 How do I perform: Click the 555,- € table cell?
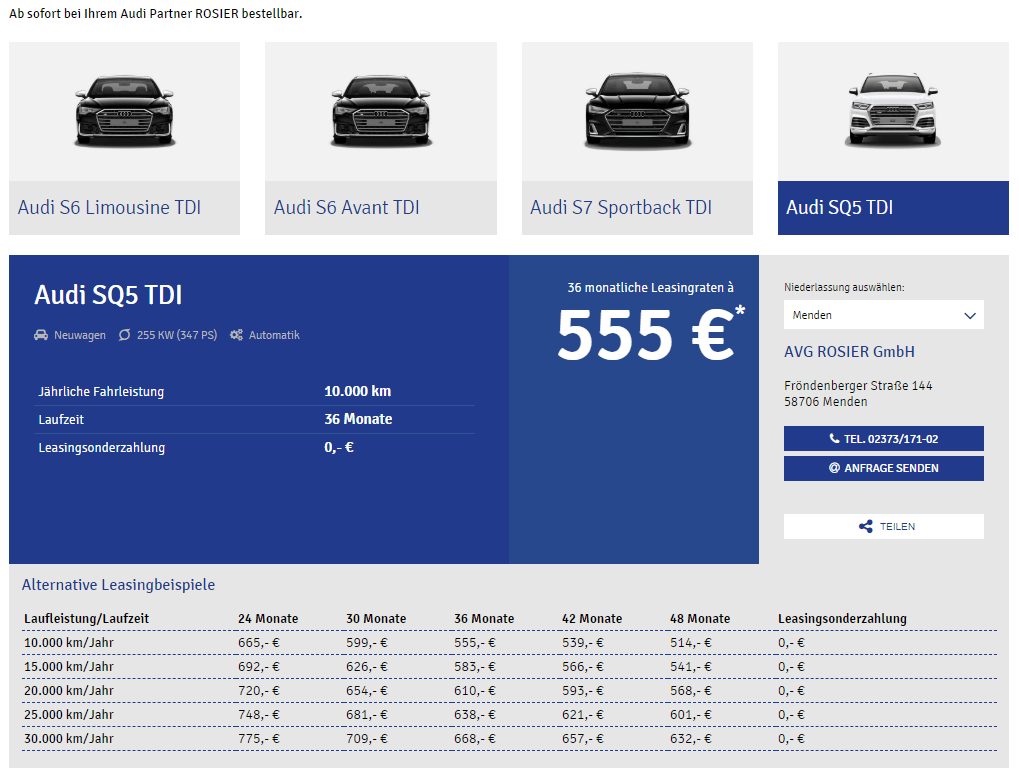(474, 643)
